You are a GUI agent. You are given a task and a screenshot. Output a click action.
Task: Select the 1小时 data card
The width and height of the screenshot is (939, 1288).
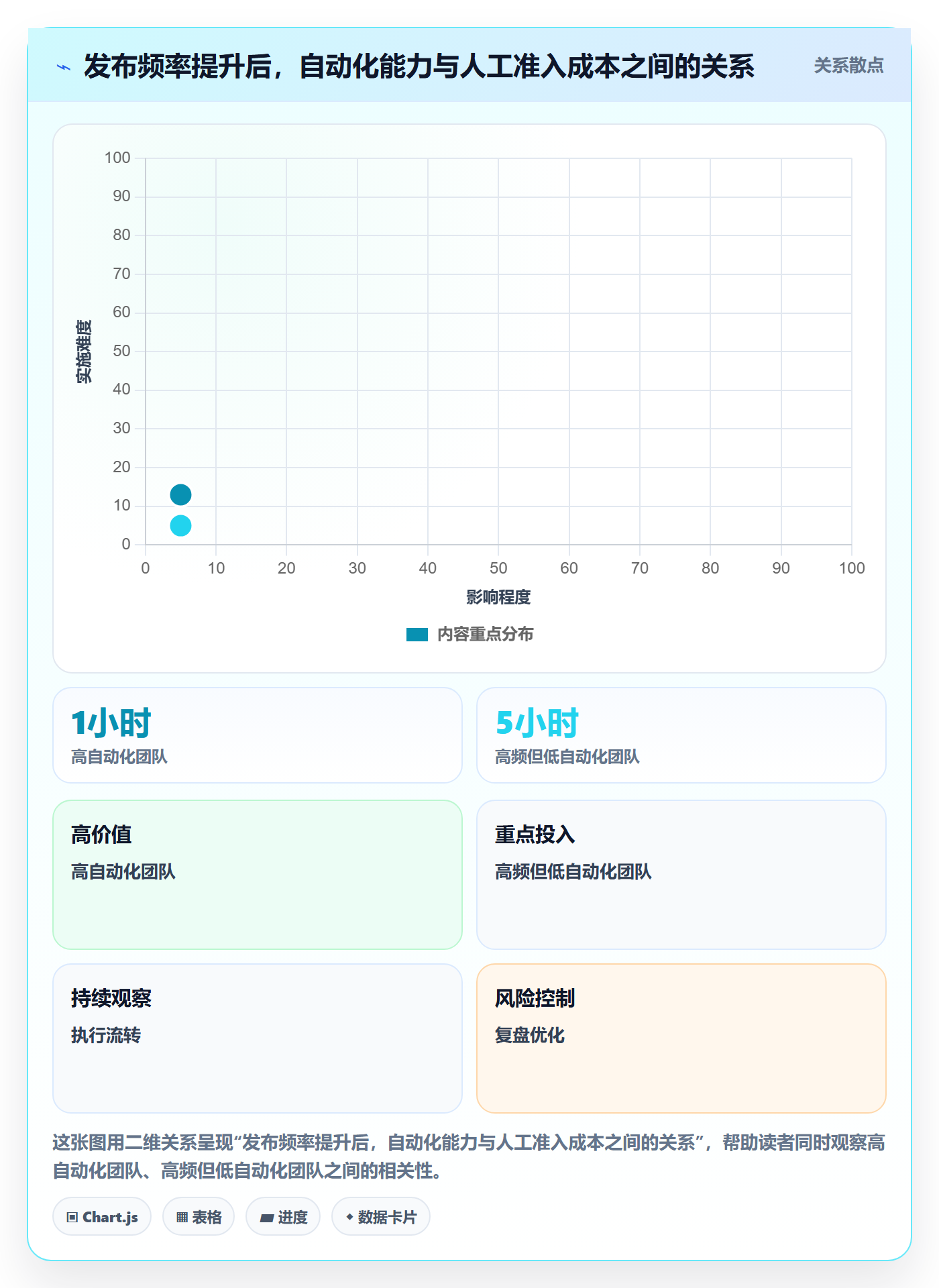(258, 735)
